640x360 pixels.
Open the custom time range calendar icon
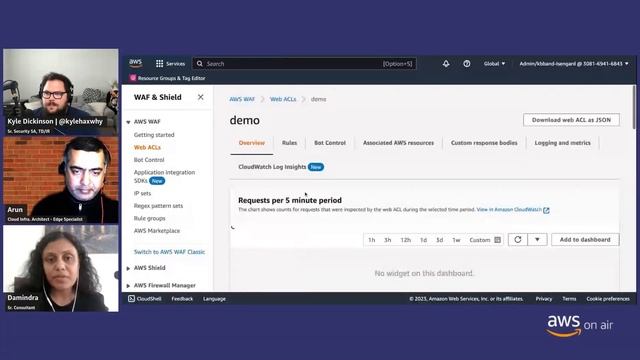(x=498, y=240)
